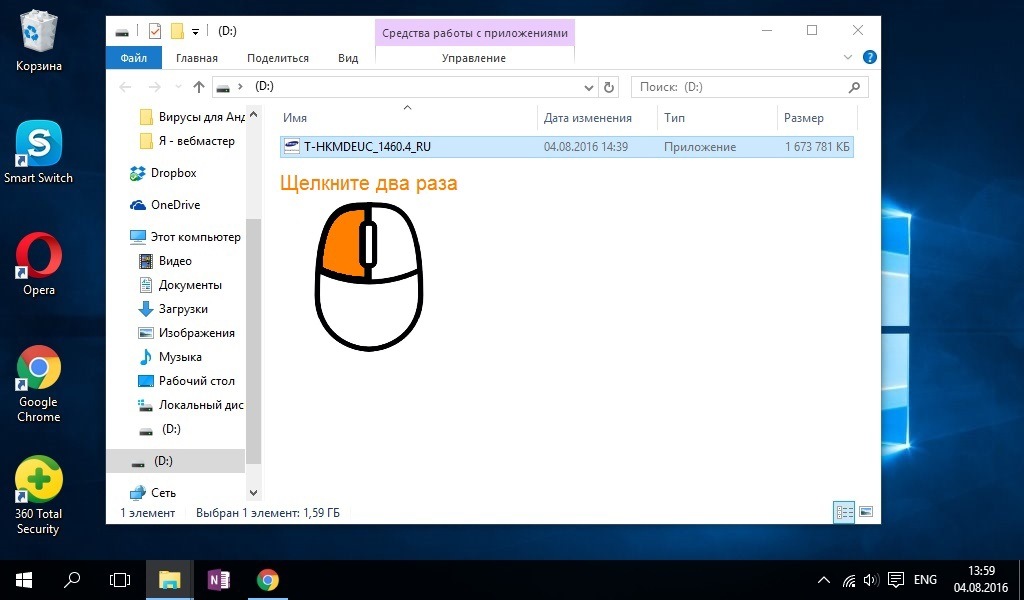Open the Recycle Bin desktop icon
The image size is (1024, 600).
39,40
